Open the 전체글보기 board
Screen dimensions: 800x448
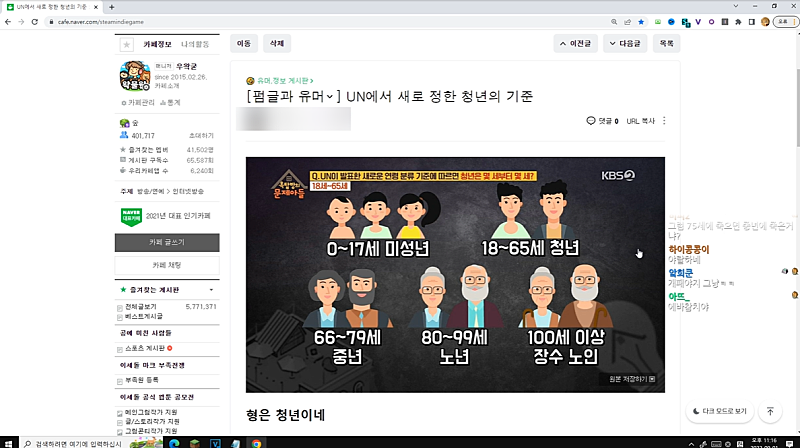click(141, 307)
